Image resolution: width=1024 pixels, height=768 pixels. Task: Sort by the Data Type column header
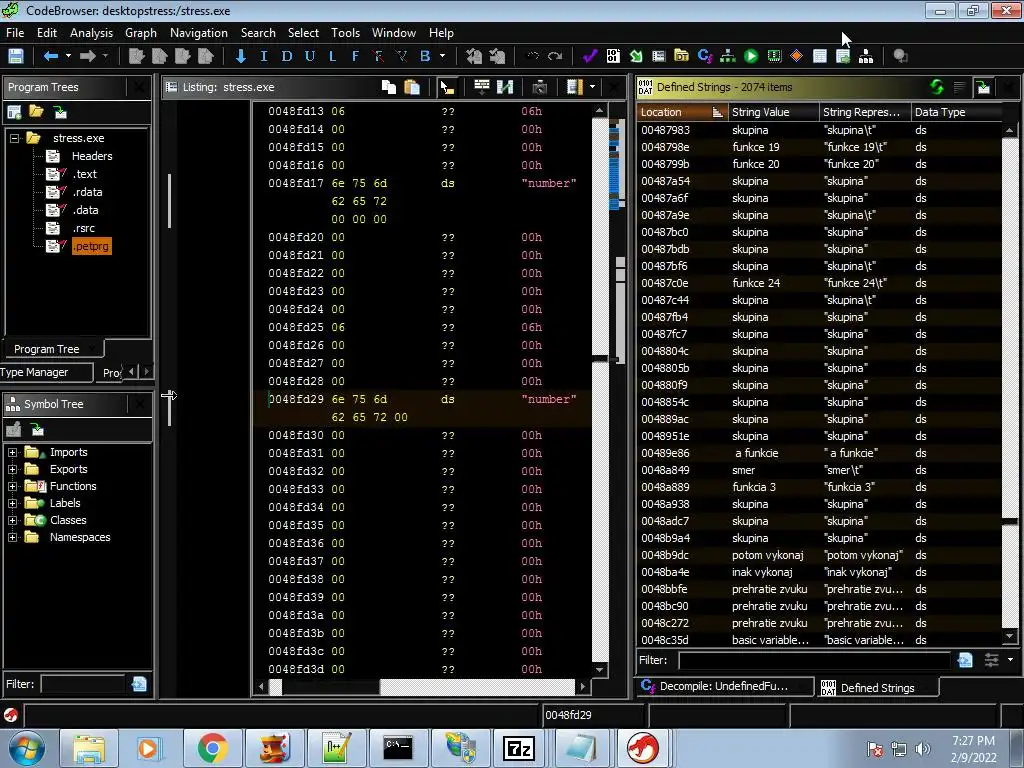pyautogui.click(x=955, y=112)
